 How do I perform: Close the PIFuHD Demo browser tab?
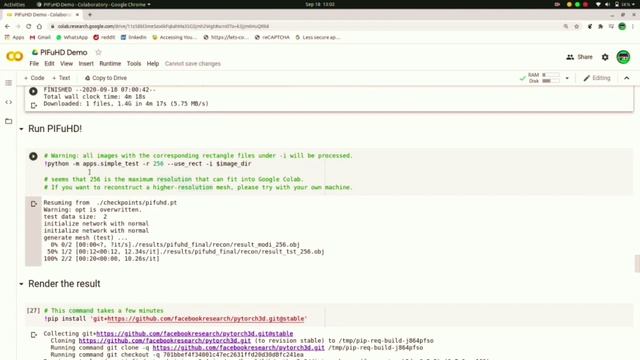tap(77, 15)
